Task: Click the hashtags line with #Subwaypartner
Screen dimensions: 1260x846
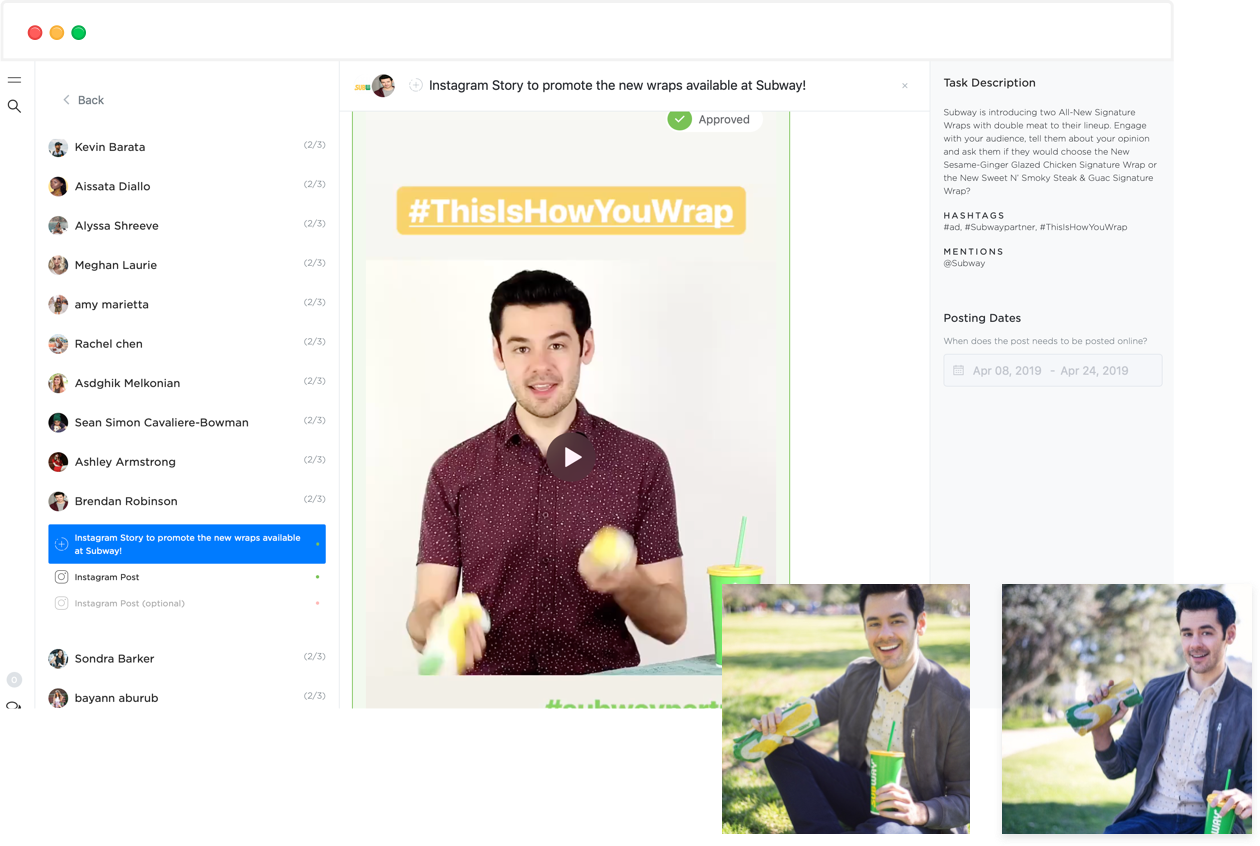Action: tap(1035, 227)
